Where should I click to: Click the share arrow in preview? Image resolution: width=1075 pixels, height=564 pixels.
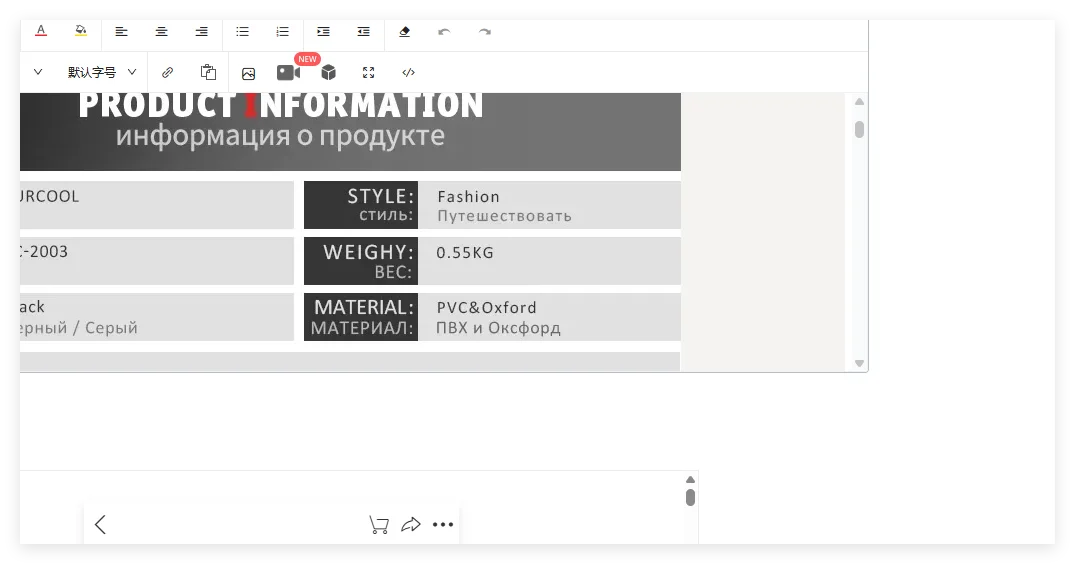(411, 524)
